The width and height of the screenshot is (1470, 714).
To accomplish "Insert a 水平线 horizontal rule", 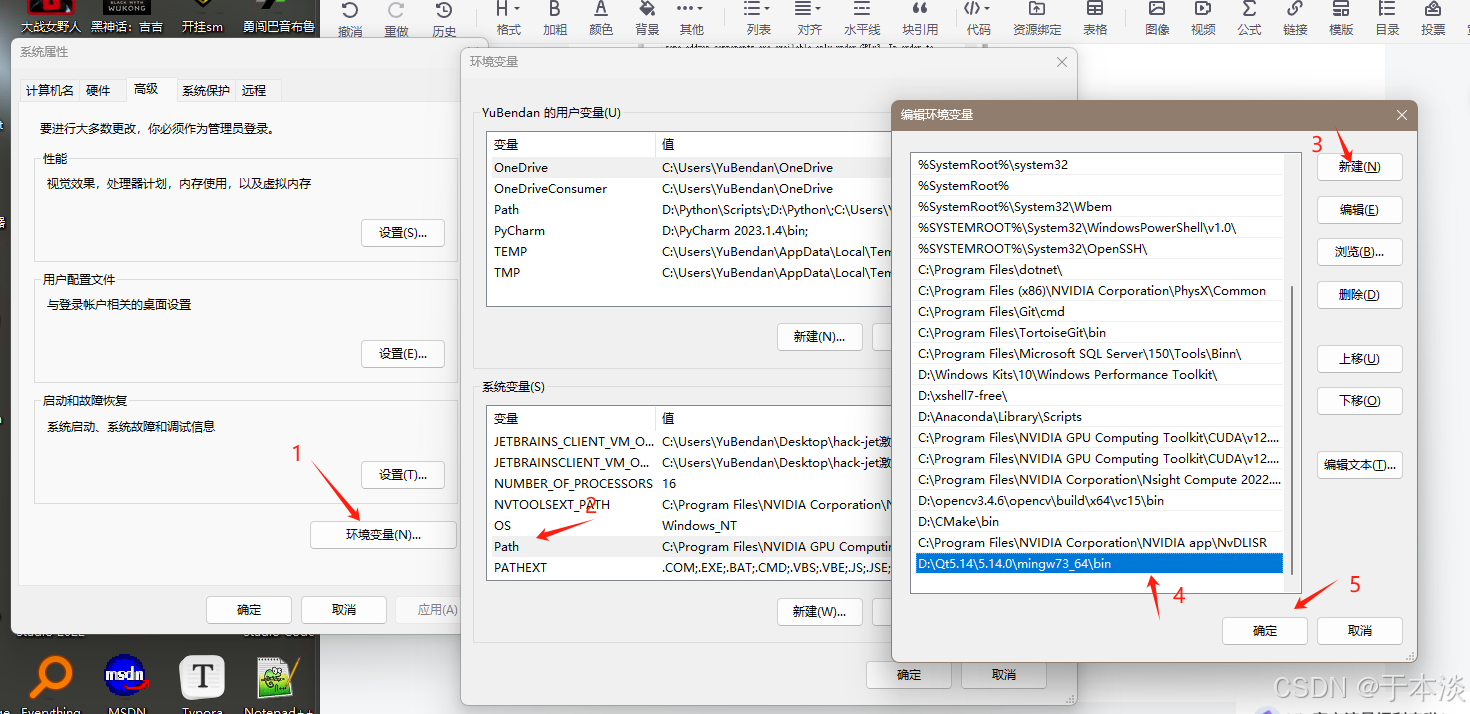I will 862,9.
